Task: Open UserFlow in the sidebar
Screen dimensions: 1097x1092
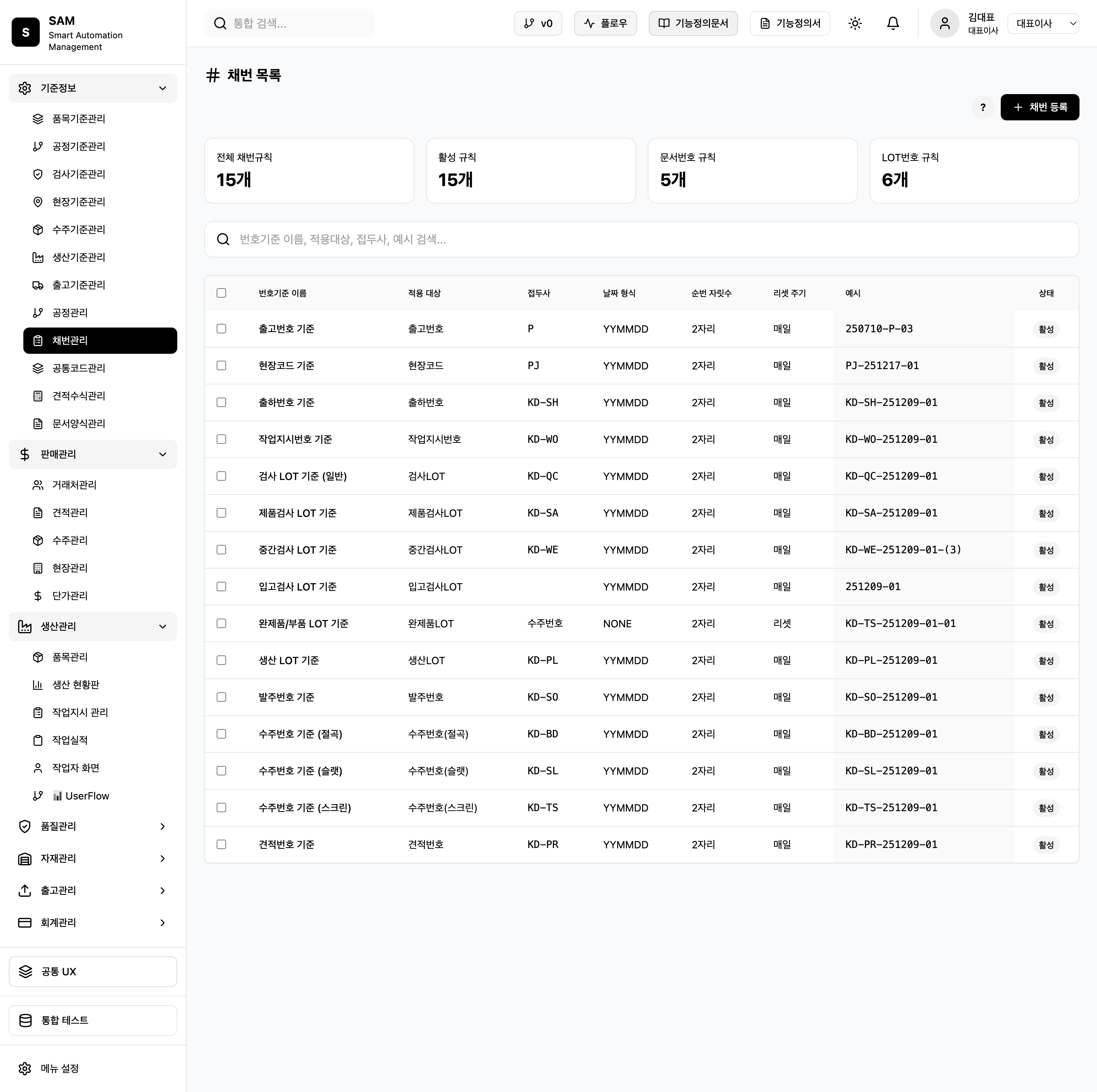Action: coord(88,795)
